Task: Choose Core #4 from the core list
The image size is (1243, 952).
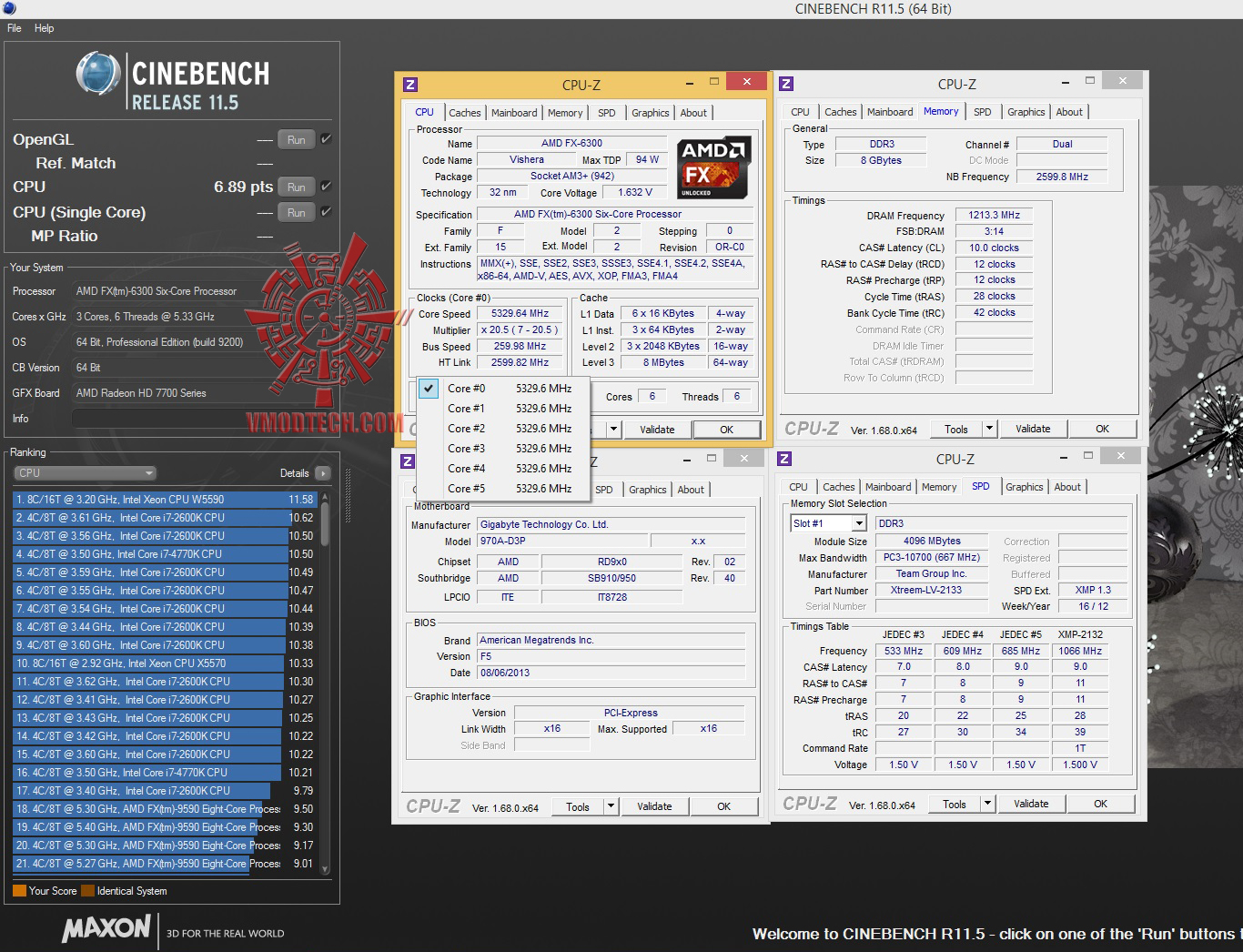Action: 503,469
